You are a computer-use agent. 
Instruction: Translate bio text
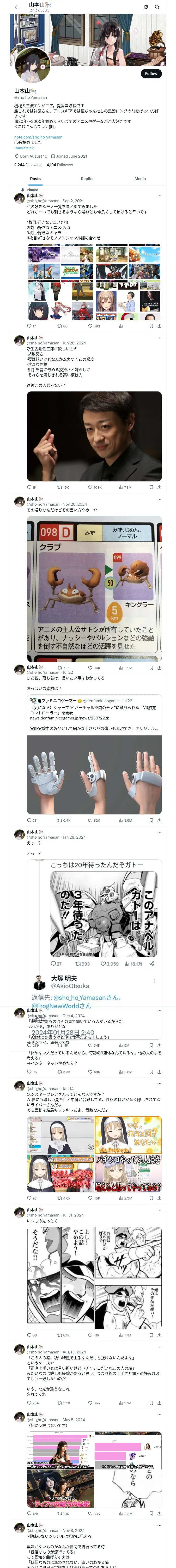pyautogui.click(x=24, y=148)
